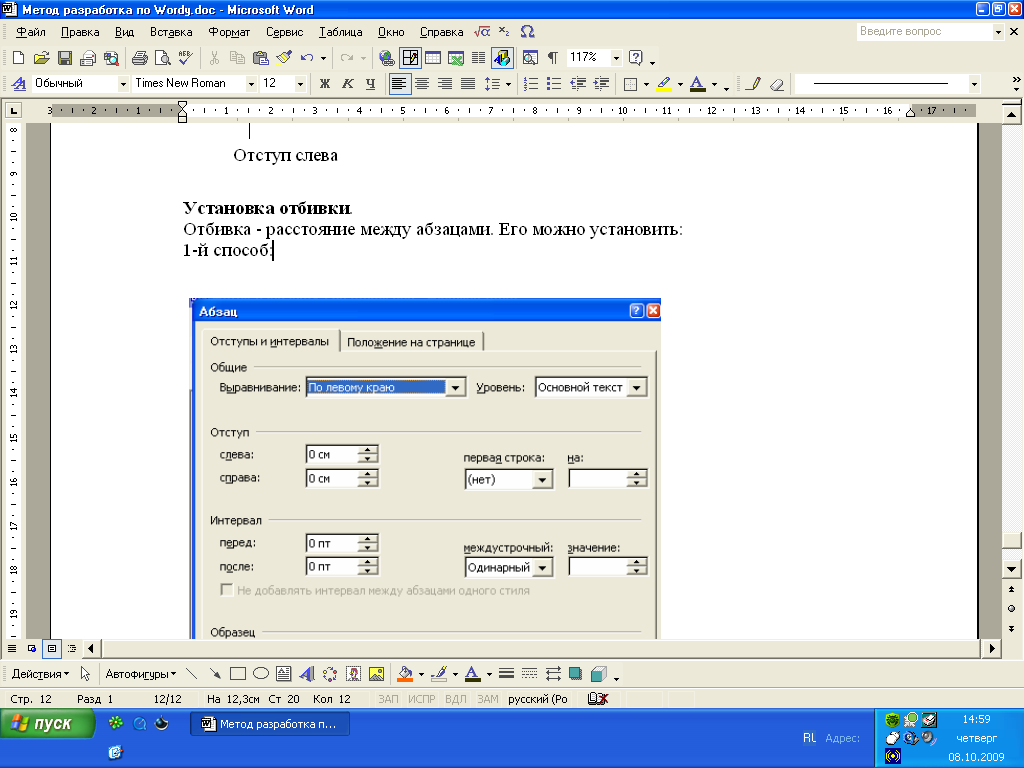Open the Формат menu
Screen dimensions: 1024x768
click(x=229, y=32)
